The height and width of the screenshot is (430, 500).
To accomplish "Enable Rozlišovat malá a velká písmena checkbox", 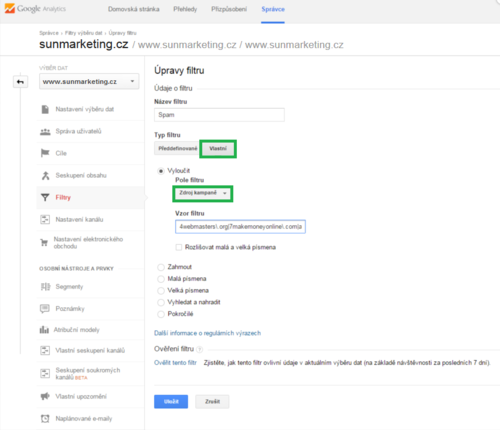I will coord(179,247).
